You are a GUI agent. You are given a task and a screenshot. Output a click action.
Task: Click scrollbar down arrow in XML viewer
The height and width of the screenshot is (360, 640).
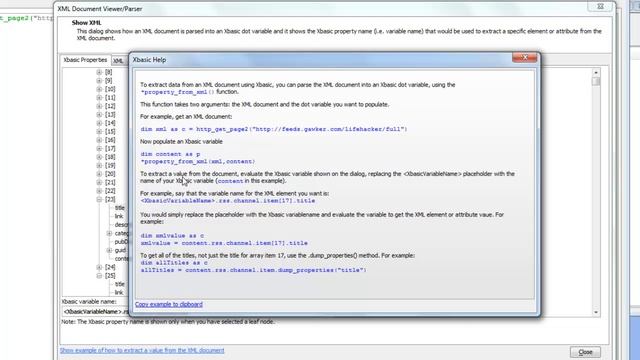[596, 312]
